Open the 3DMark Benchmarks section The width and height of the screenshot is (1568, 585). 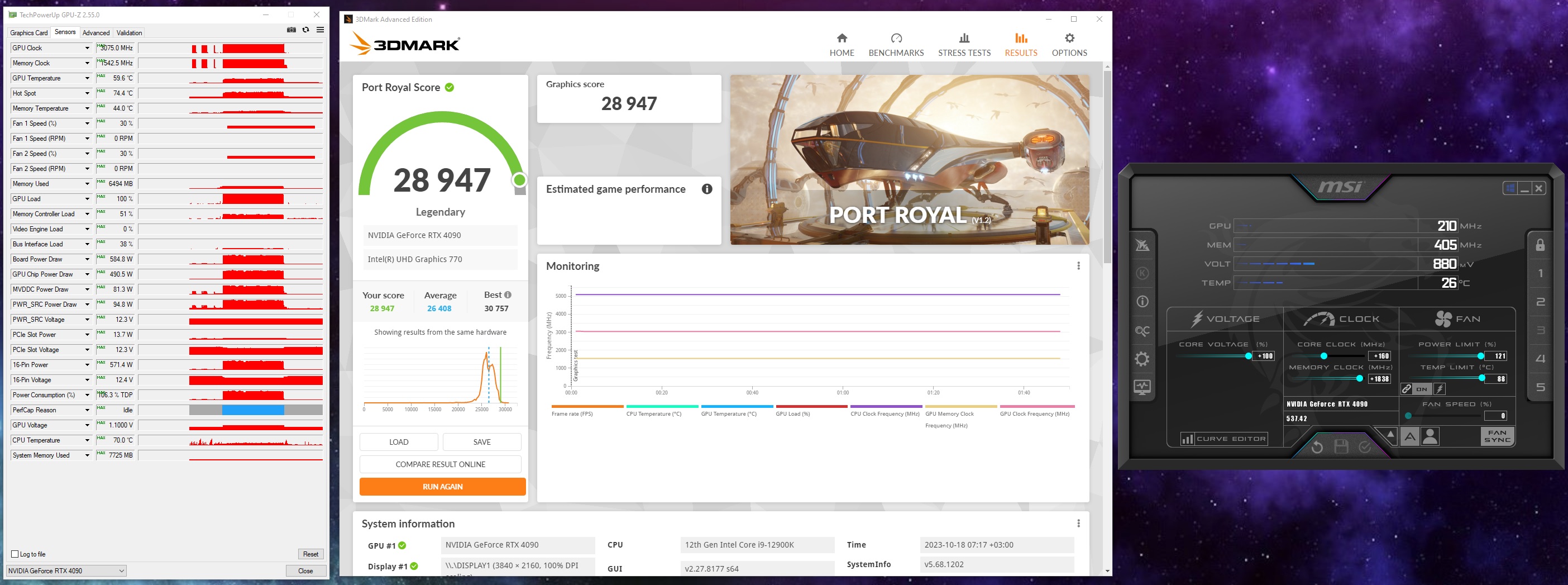896,45
